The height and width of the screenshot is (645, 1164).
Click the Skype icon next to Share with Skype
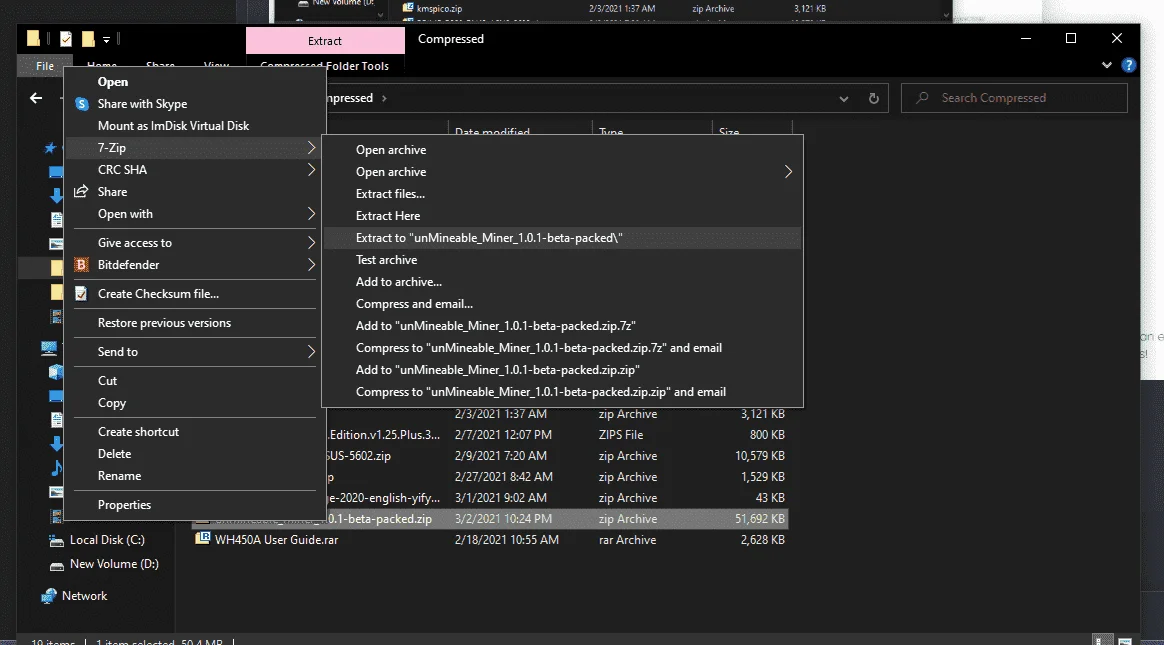(82, 104)
